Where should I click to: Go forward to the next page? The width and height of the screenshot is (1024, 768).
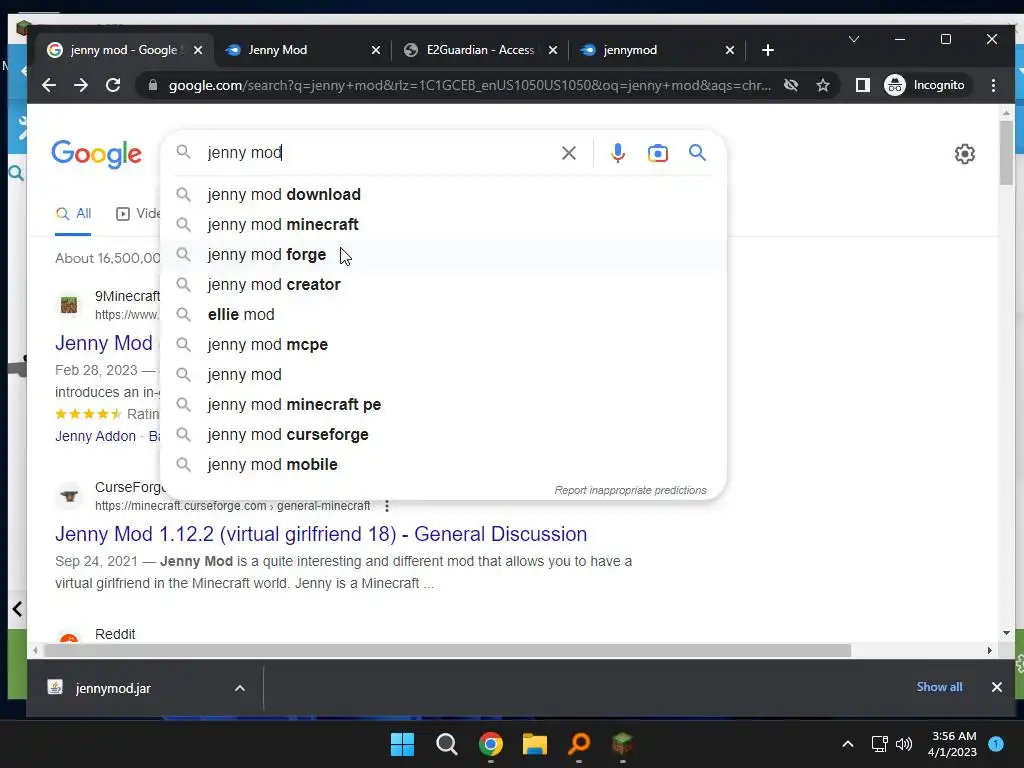[x=81, y=85]
